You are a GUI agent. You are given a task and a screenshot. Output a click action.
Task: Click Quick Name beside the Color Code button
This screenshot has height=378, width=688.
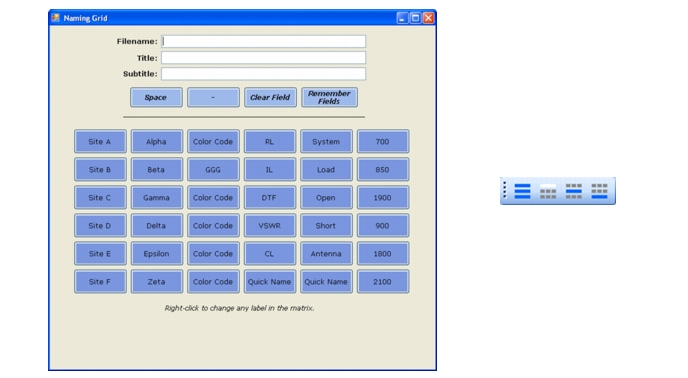tap(270, 282)
